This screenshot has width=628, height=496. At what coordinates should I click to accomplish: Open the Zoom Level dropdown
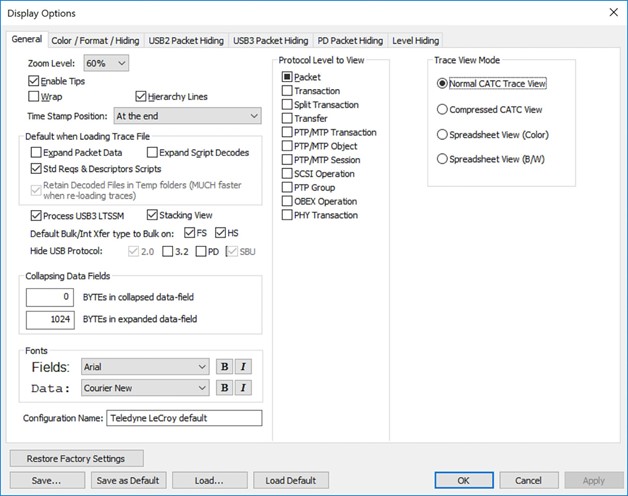pyautogui.click(x=106, y=63)
